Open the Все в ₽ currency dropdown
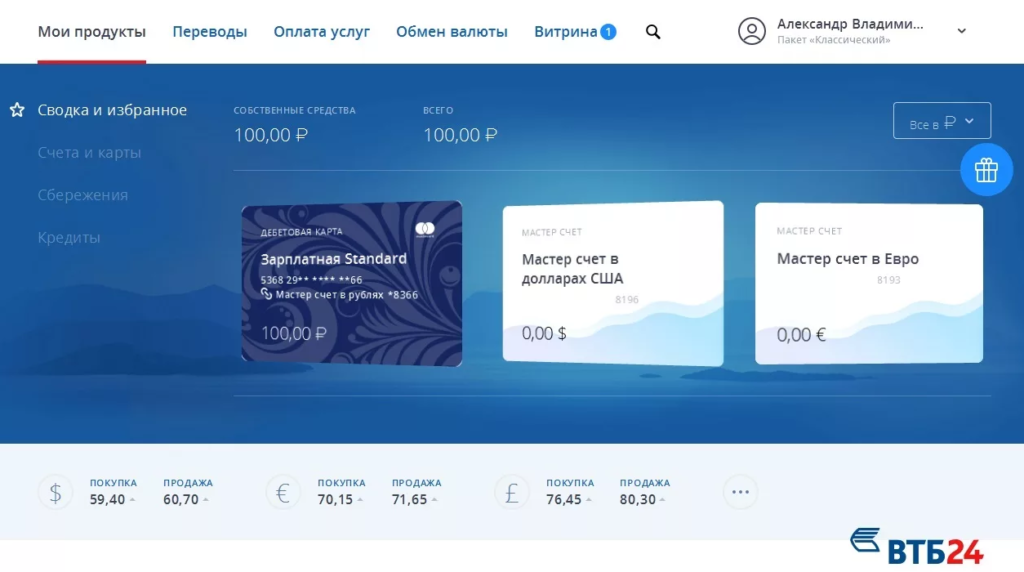The width and height of the screenshot is (1024, 572). (942, 121)
